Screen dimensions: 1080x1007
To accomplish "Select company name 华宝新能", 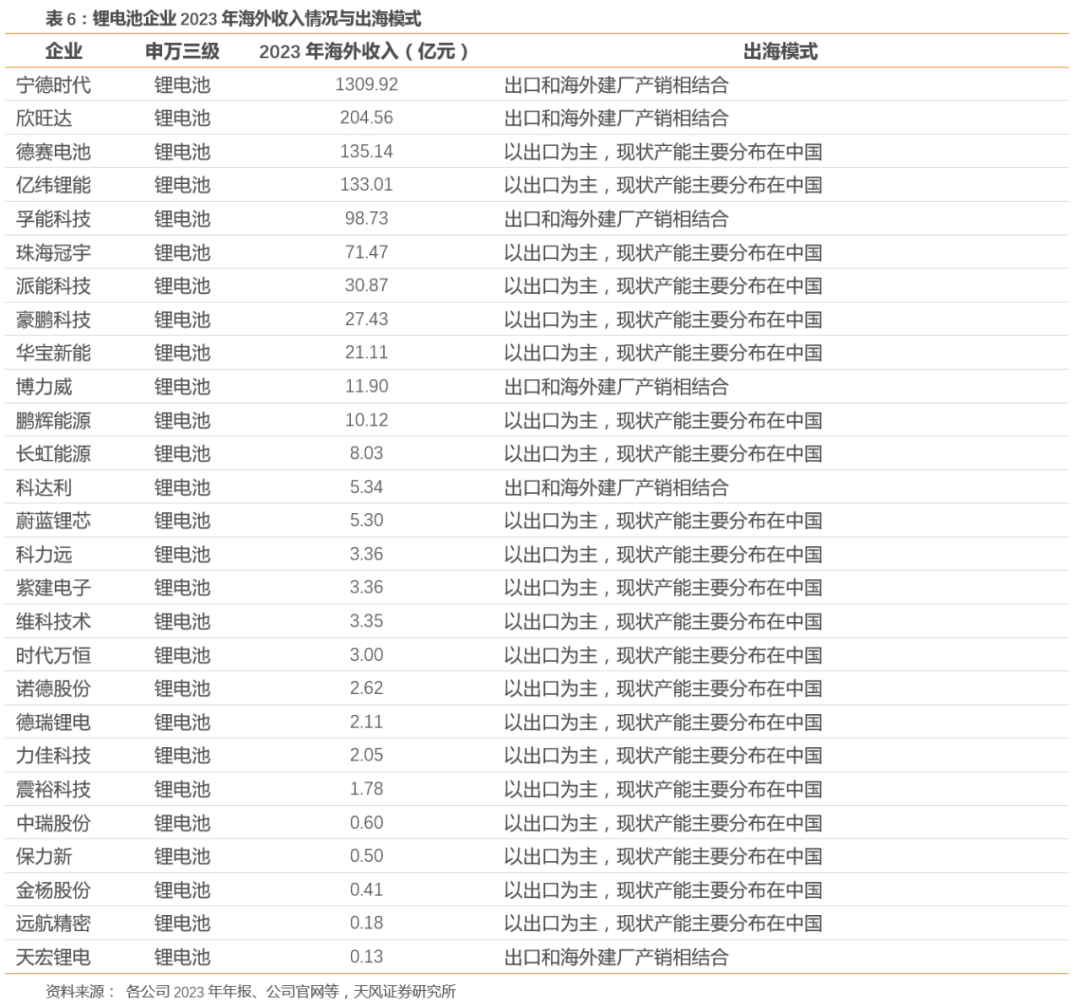I will click(x=53, y=353).
